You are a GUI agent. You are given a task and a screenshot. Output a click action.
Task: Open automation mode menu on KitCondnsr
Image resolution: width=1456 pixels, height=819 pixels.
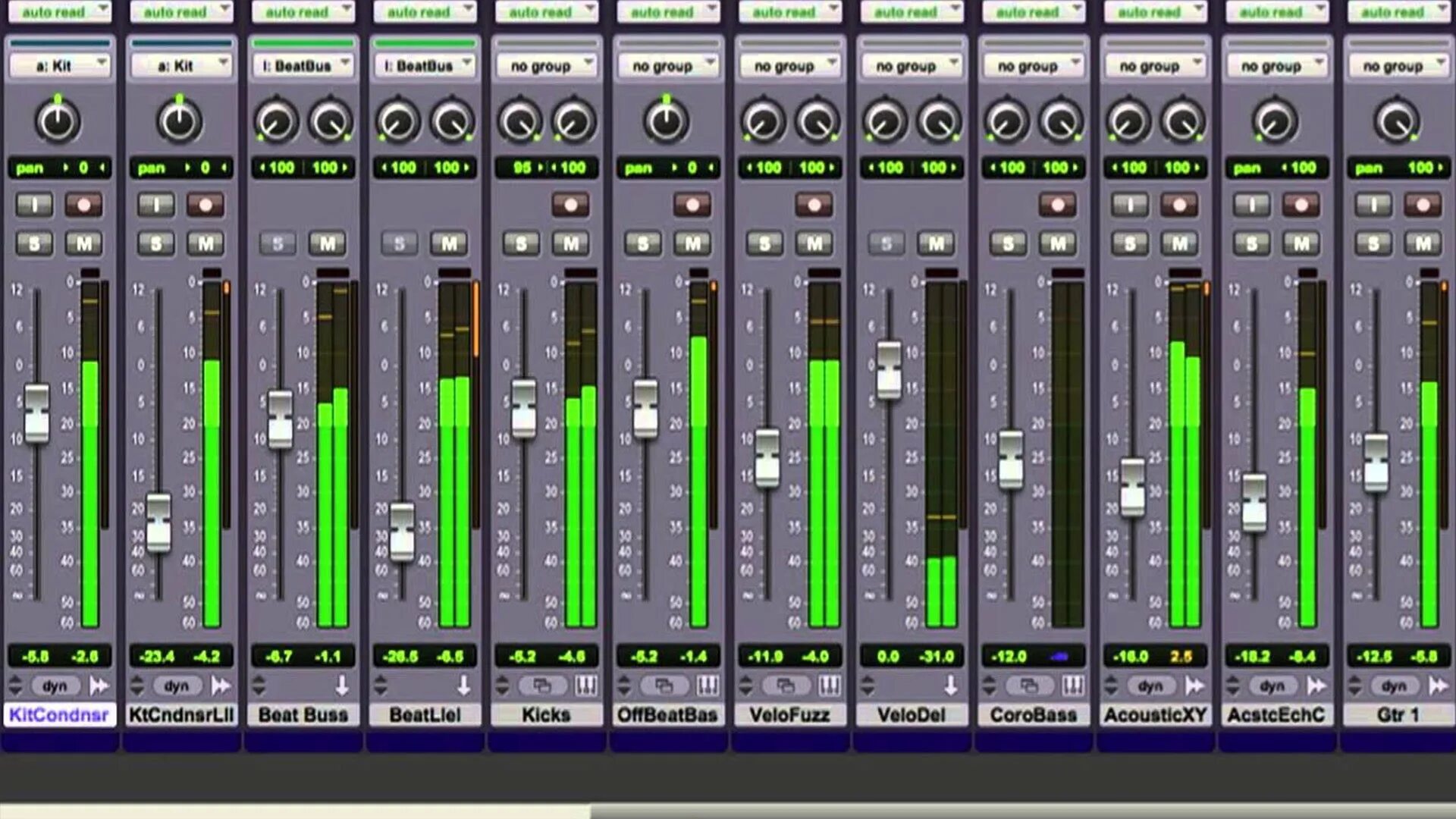(60, 11)
